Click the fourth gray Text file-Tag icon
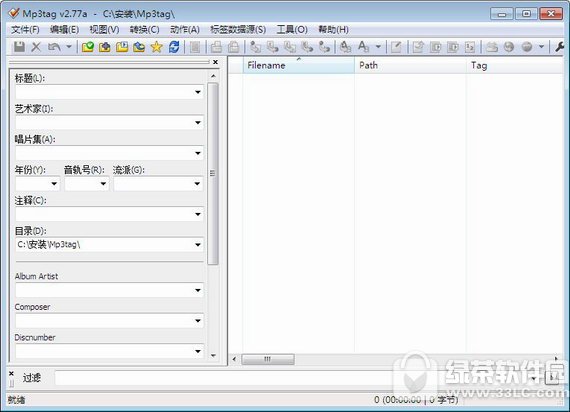 click(307, 47)
